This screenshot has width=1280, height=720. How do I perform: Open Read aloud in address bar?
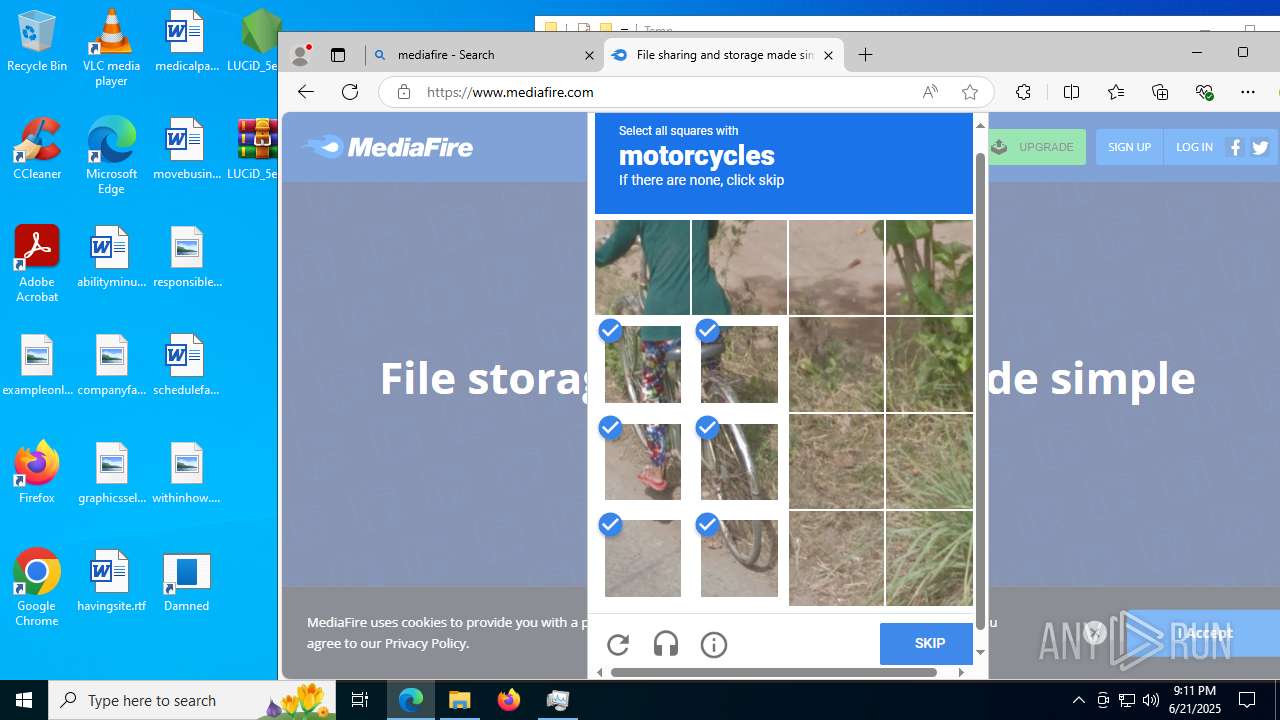pos(930,92)
